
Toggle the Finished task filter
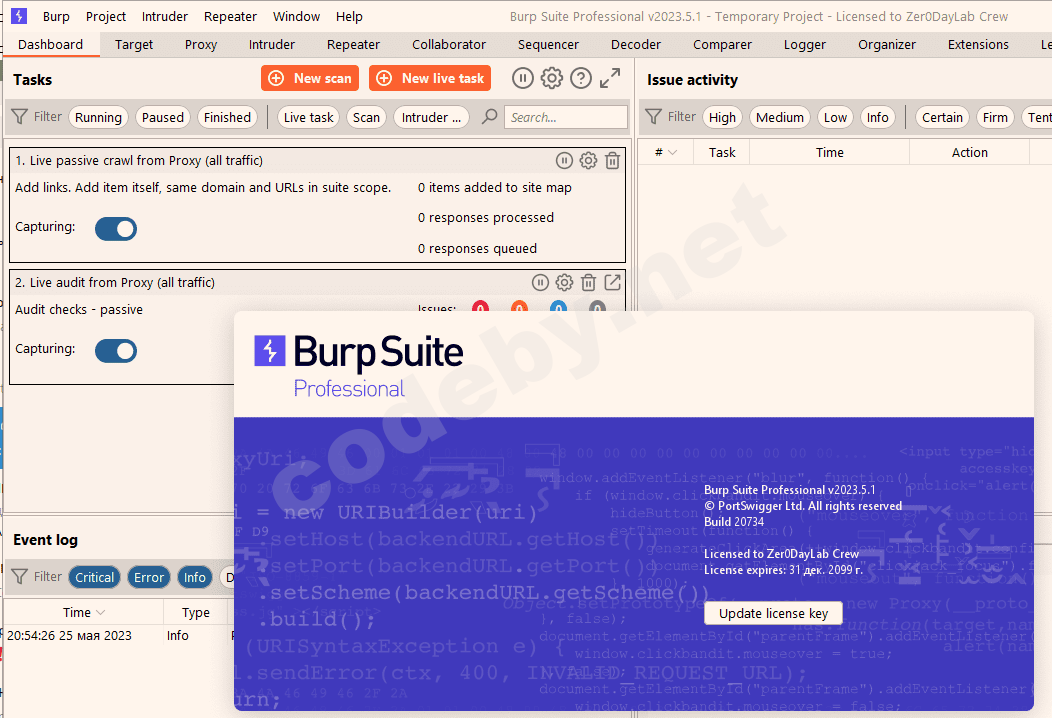tap(227, 117)
